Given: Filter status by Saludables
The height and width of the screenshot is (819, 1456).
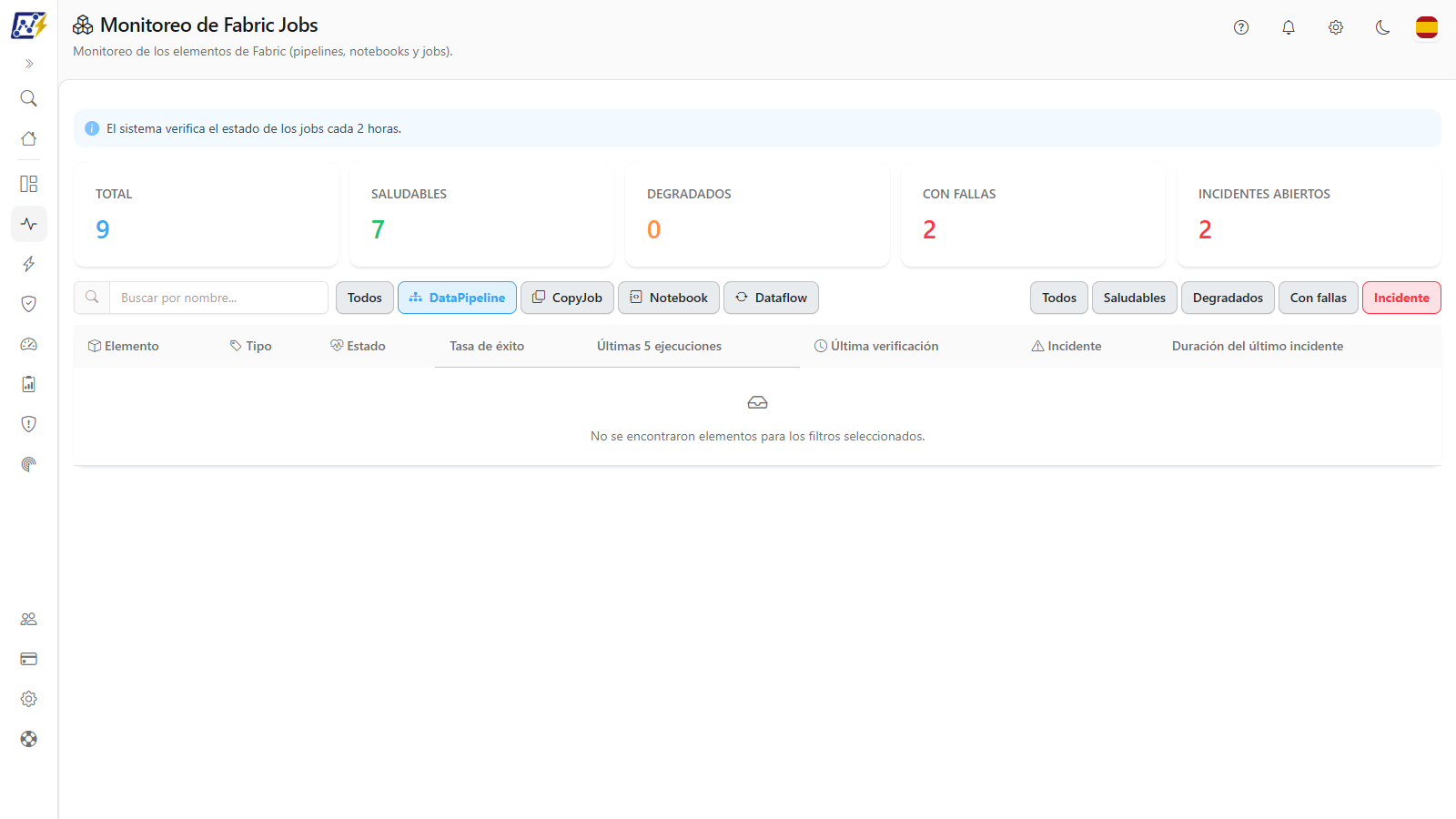Looking at the screenshot, I should point(1135,298).
